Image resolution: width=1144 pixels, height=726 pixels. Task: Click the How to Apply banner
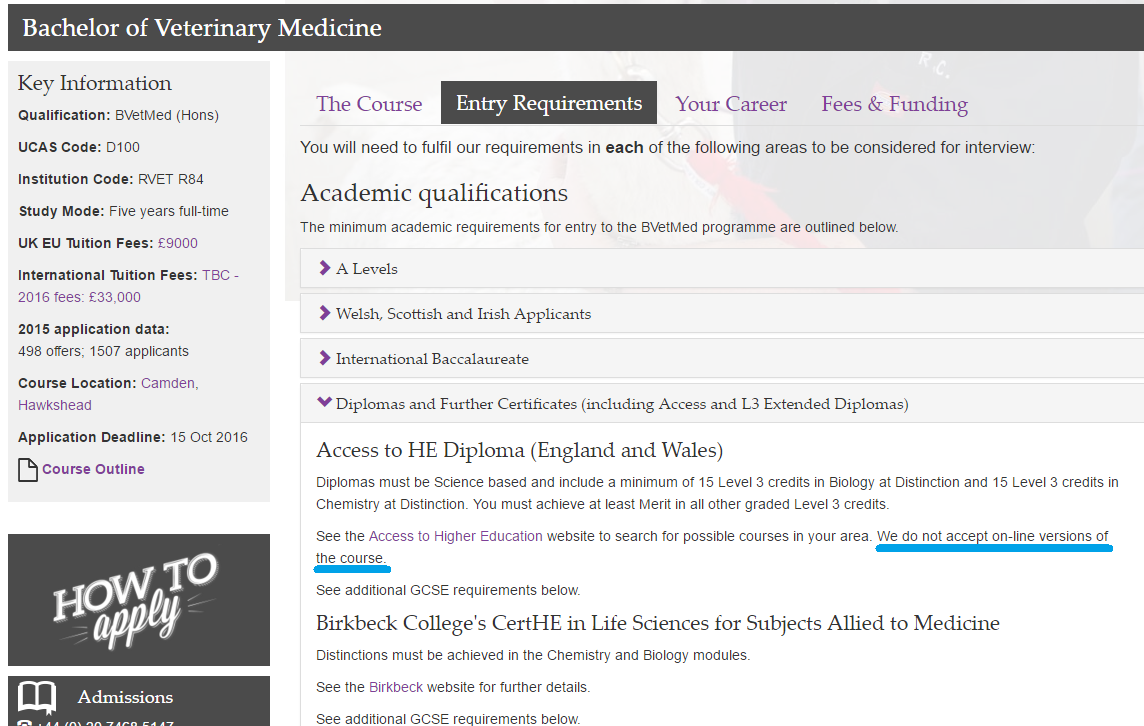click(139, 600)
